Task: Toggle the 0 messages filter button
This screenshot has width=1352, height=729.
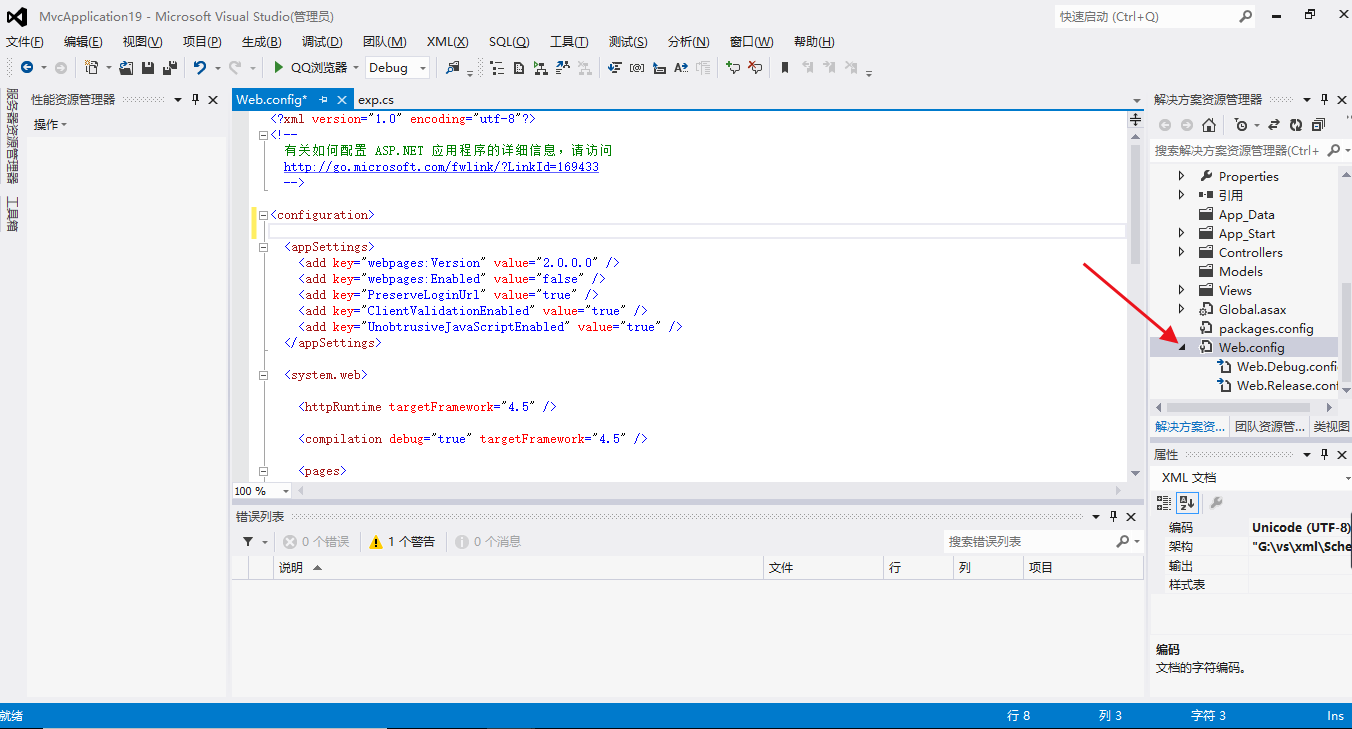Action: [x=489, y=541]
